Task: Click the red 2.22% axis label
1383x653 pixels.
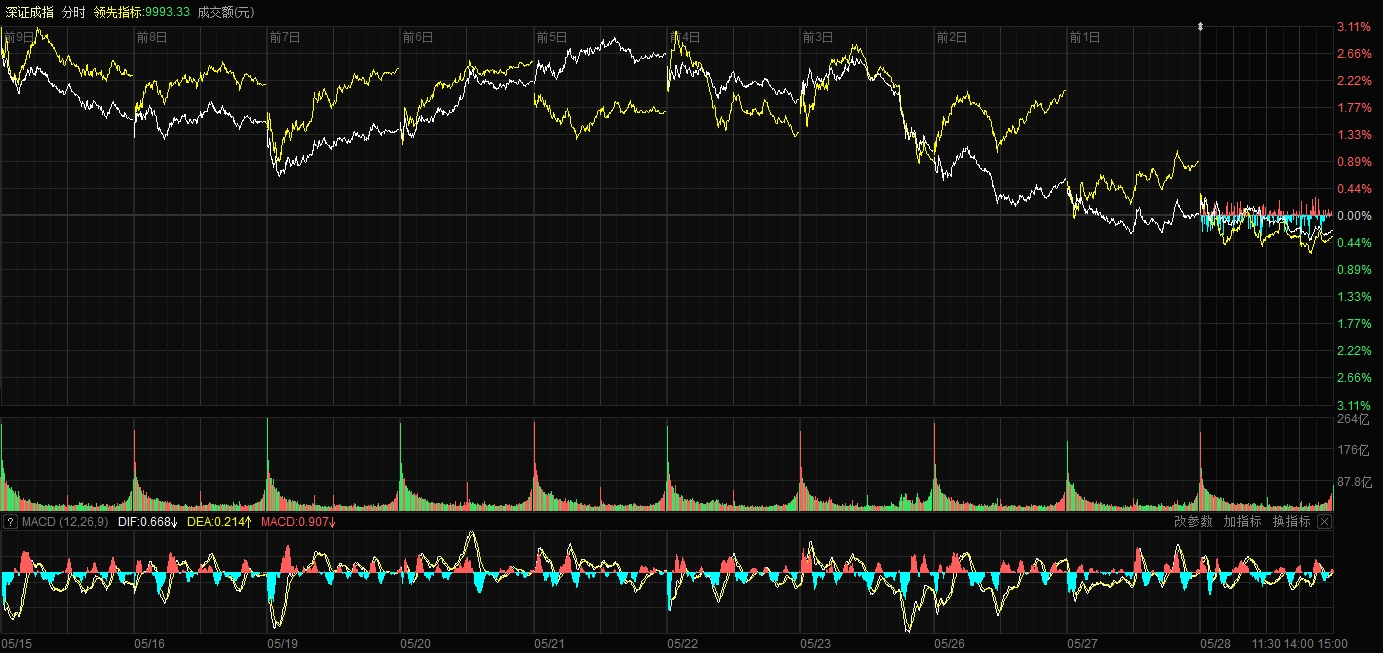Action: (1353, 80)
